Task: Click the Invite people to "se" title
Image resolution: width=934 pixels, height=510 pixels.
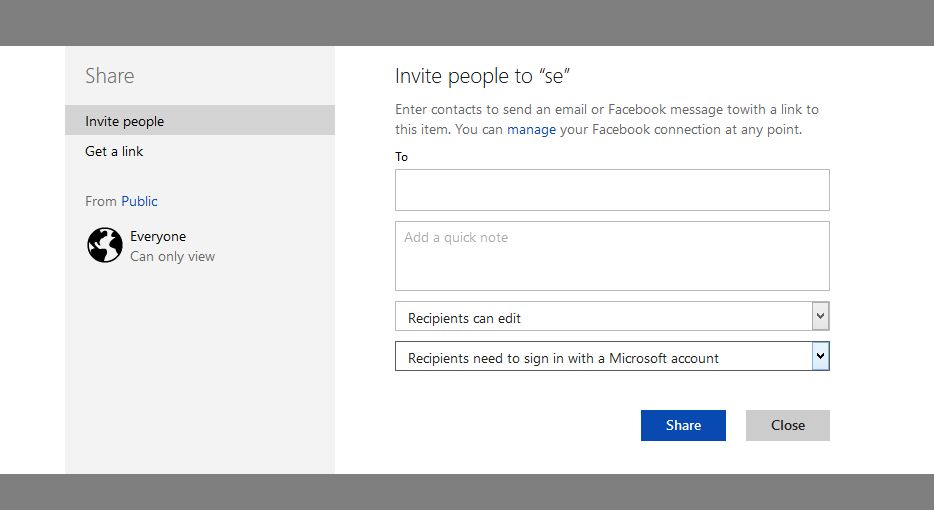Action: pos(483,76)
